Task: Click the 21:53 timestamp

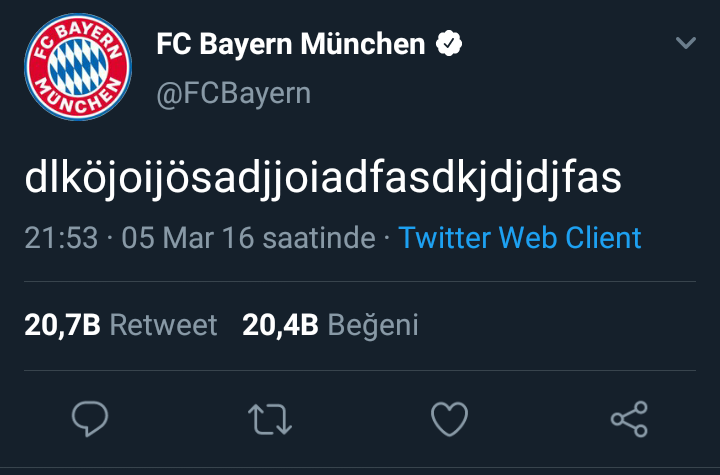Action: click(62, 238)
